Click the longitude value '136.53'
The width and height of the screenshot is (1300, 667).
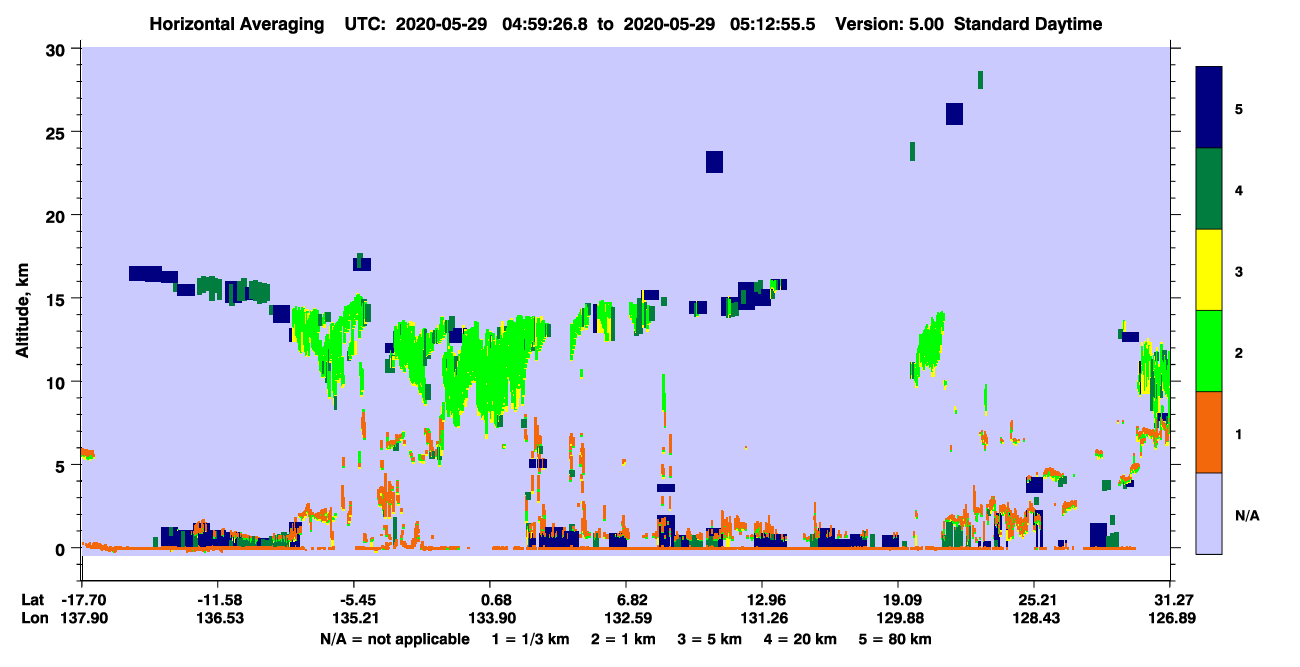(x=218, y=618)
